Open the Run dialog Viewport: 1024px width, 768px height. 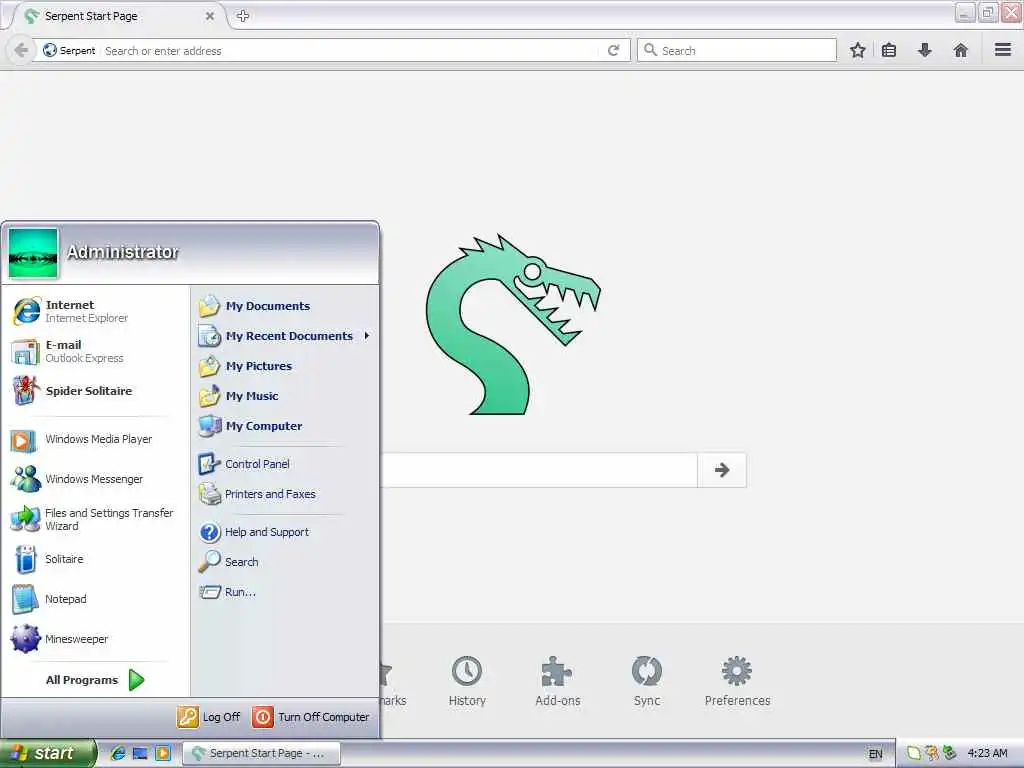point(228,592)
